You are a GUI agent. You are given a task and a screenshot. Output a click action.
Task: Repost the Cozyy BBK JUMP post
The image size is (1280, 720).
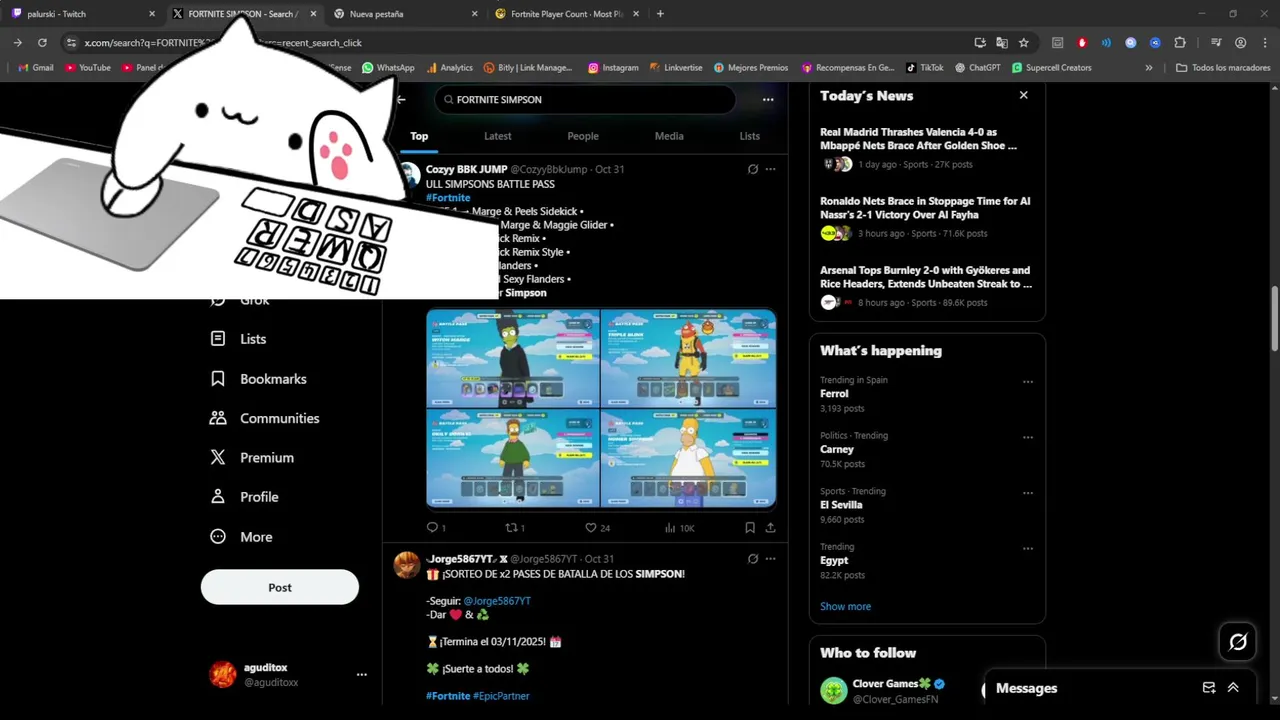point(514,527)
